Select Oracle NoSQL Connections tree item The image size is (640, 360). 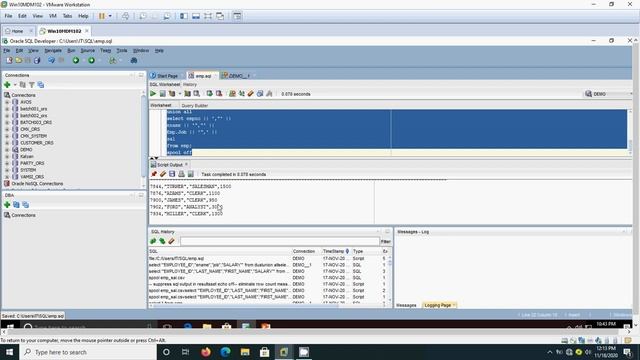point(37,184)
